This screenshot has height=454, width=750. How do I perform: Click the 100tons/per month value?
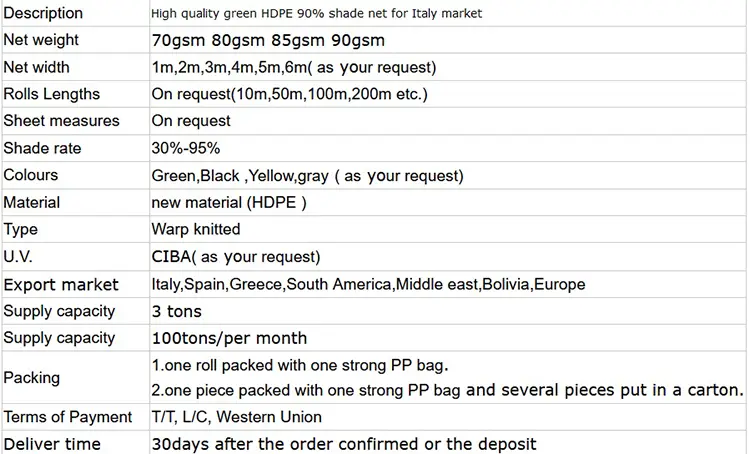point(229,338)
